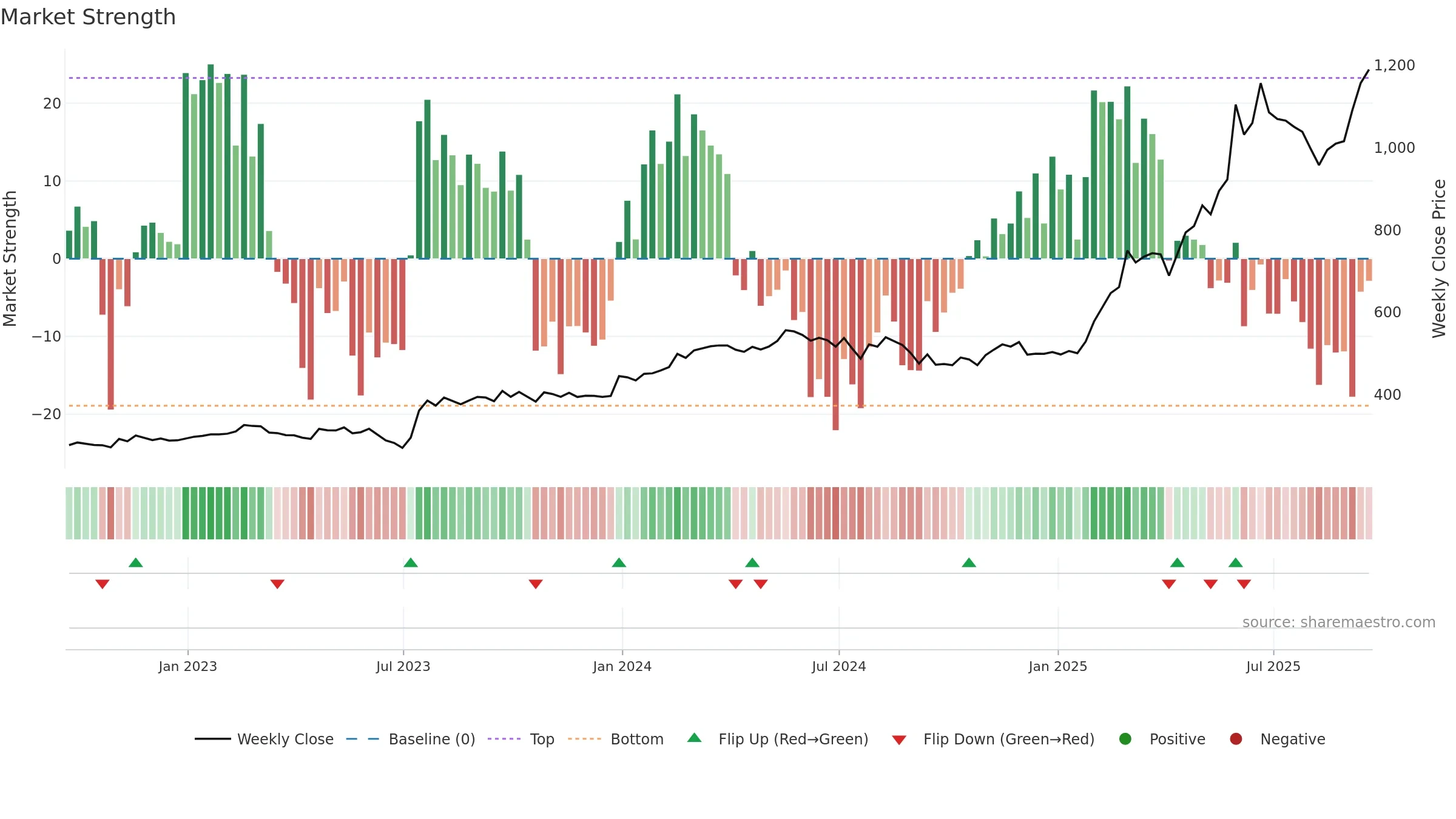Screen dimensions: 1456x819
Task: Select flip-up triangle between Jul 2024 and Jan 2025
Action: click(969, 562)
